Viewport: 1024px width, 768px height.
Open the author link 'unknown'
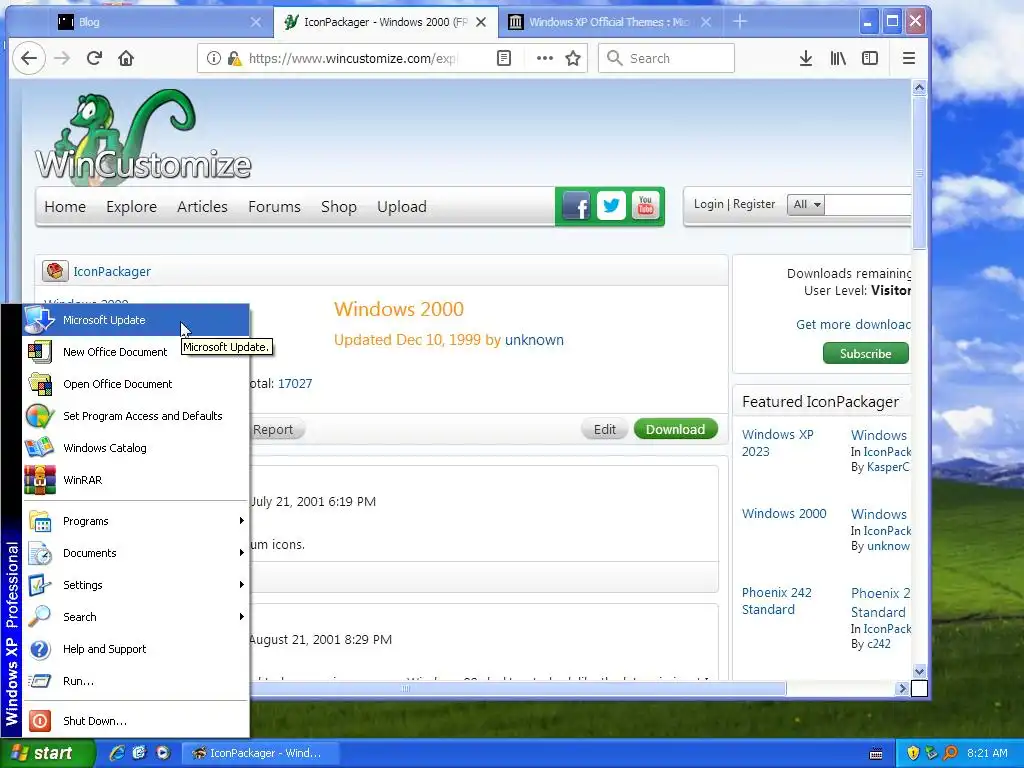[534, 340]
